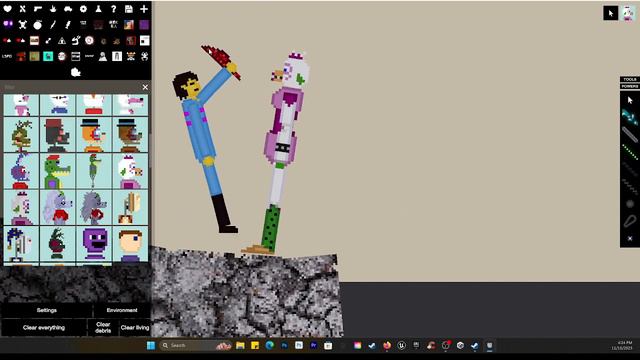Open the crossed swords Melee category

22,9
